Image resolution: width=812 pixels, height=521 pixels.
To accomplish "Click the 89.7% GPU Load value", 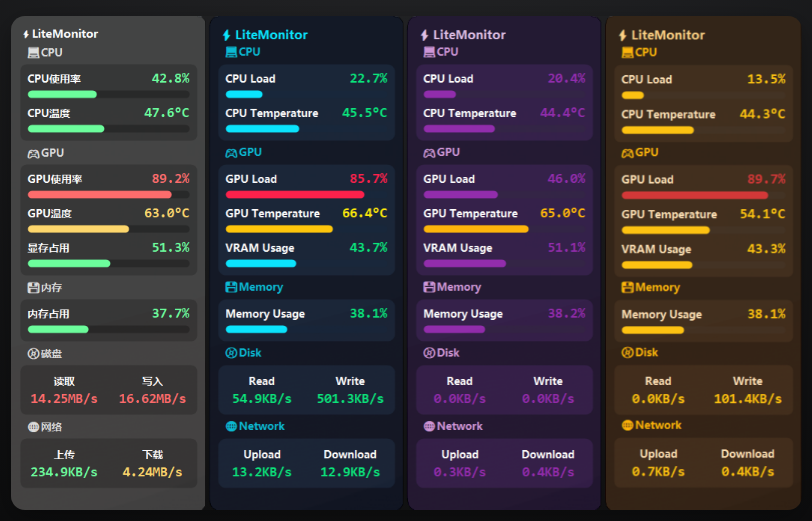I will tap(766, 179).
